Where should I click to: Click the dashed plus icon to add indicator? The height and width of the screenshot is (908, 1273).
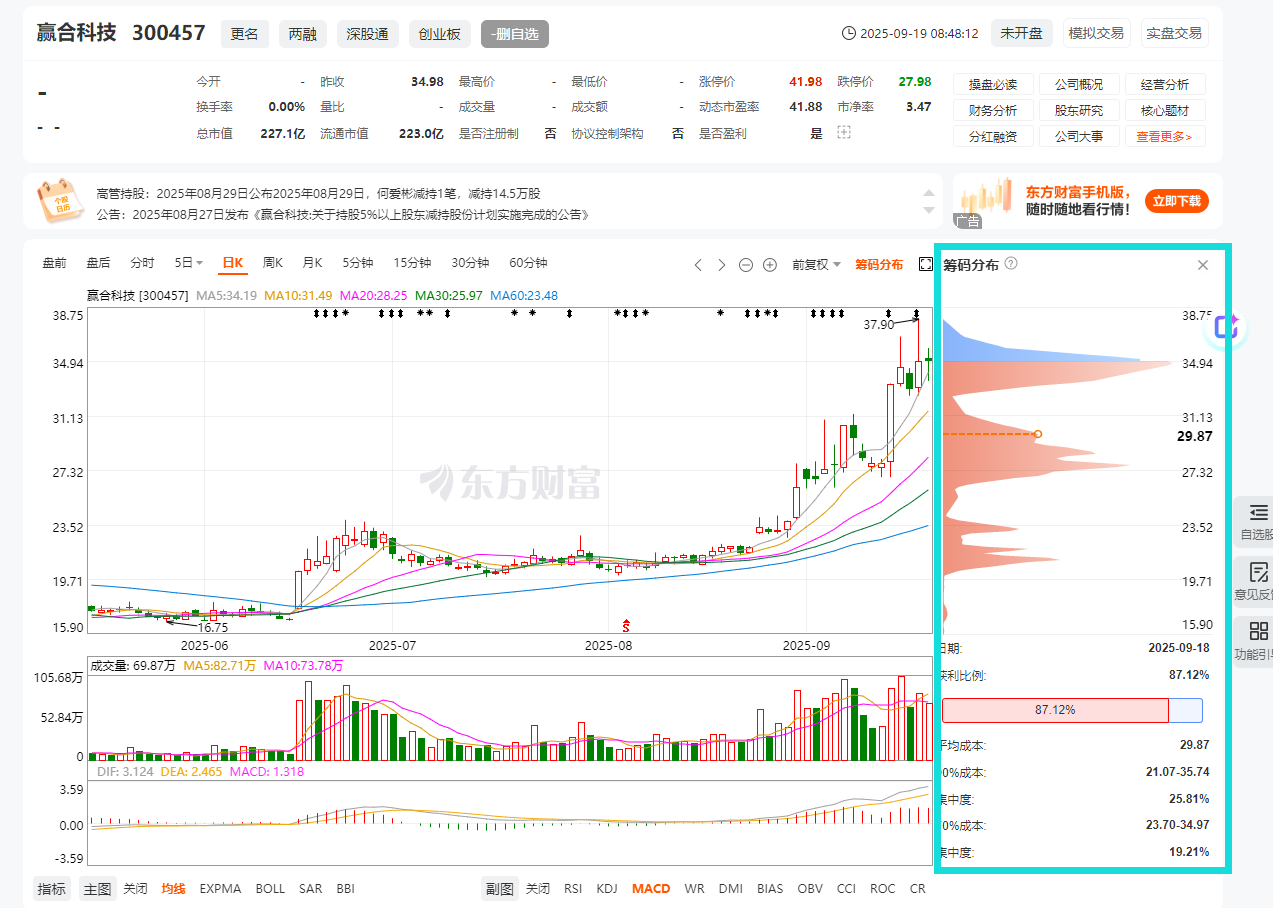point(844,132)
